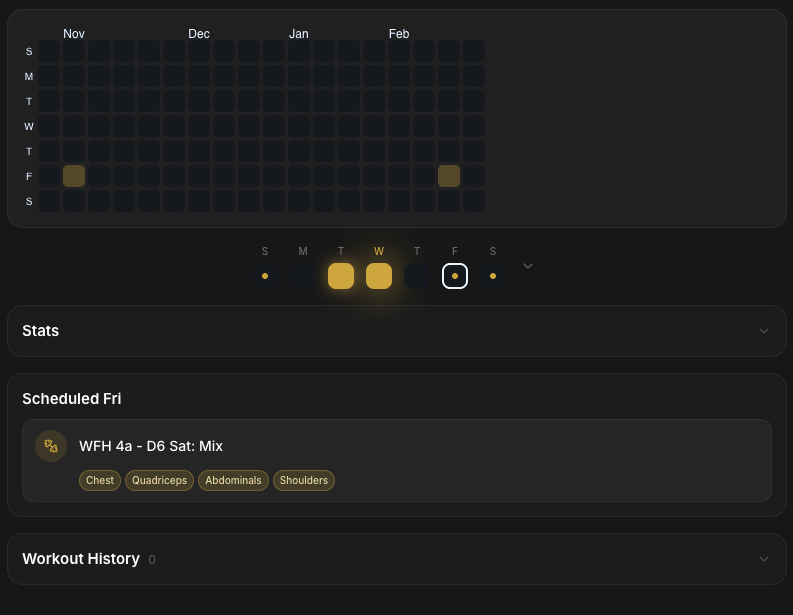793x615 pixels.
Task: Click the Quadriceps muscle tag
Action: [159, 481]
